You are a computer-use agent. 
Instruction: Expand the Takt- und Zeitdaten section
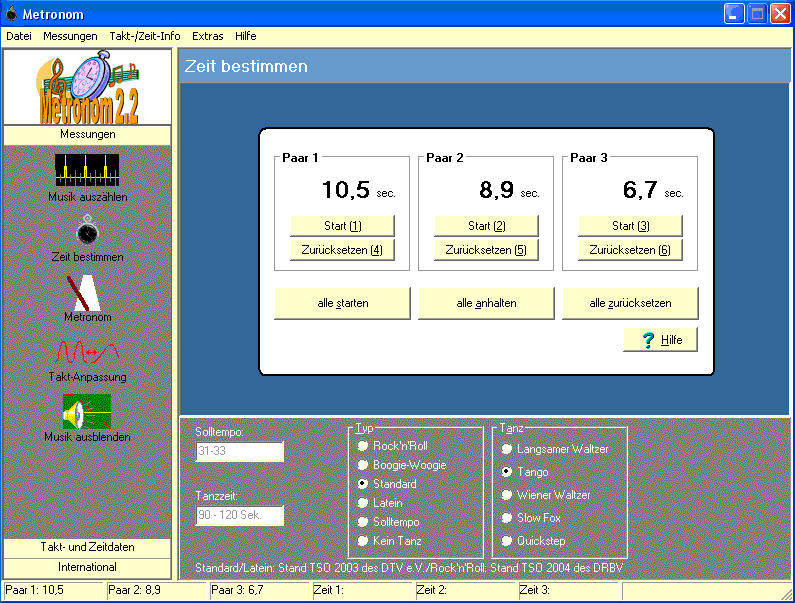[x=87, y=547]
